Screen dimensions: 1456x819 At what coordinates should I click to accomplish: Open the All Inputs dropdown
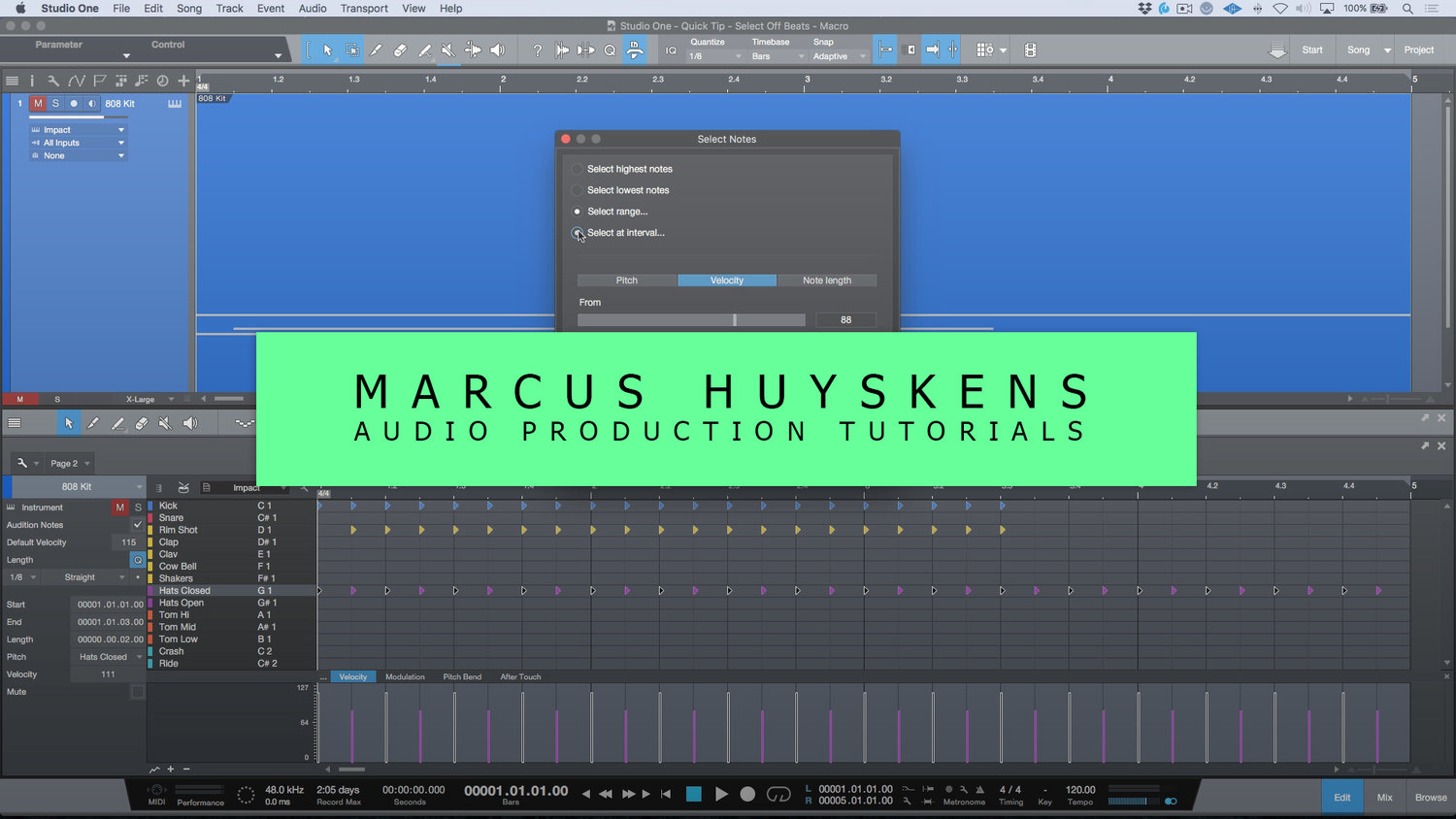pyautogui.click(x=78, y=143)
